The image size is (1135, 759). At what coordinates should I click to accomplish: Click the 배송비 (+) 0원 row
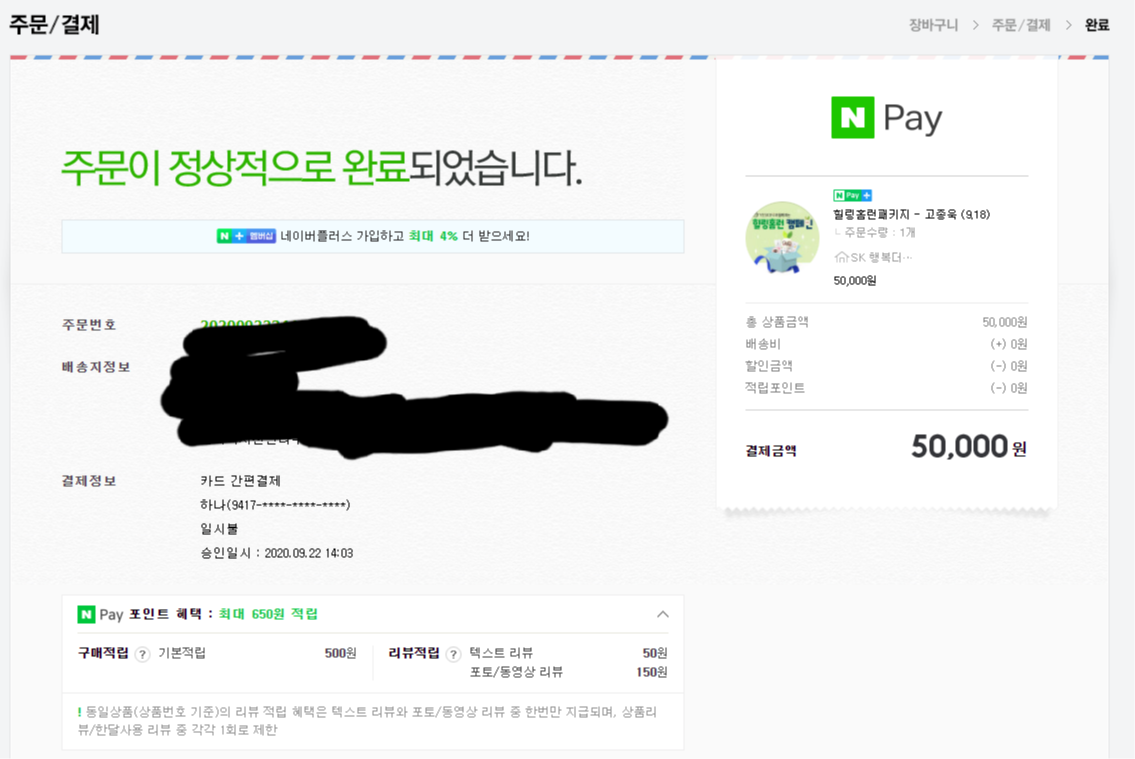point(887,344)
